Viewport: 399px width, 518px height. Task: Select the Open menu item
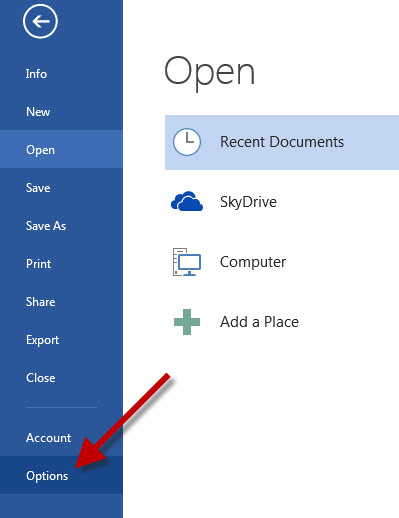coord(61,149)
